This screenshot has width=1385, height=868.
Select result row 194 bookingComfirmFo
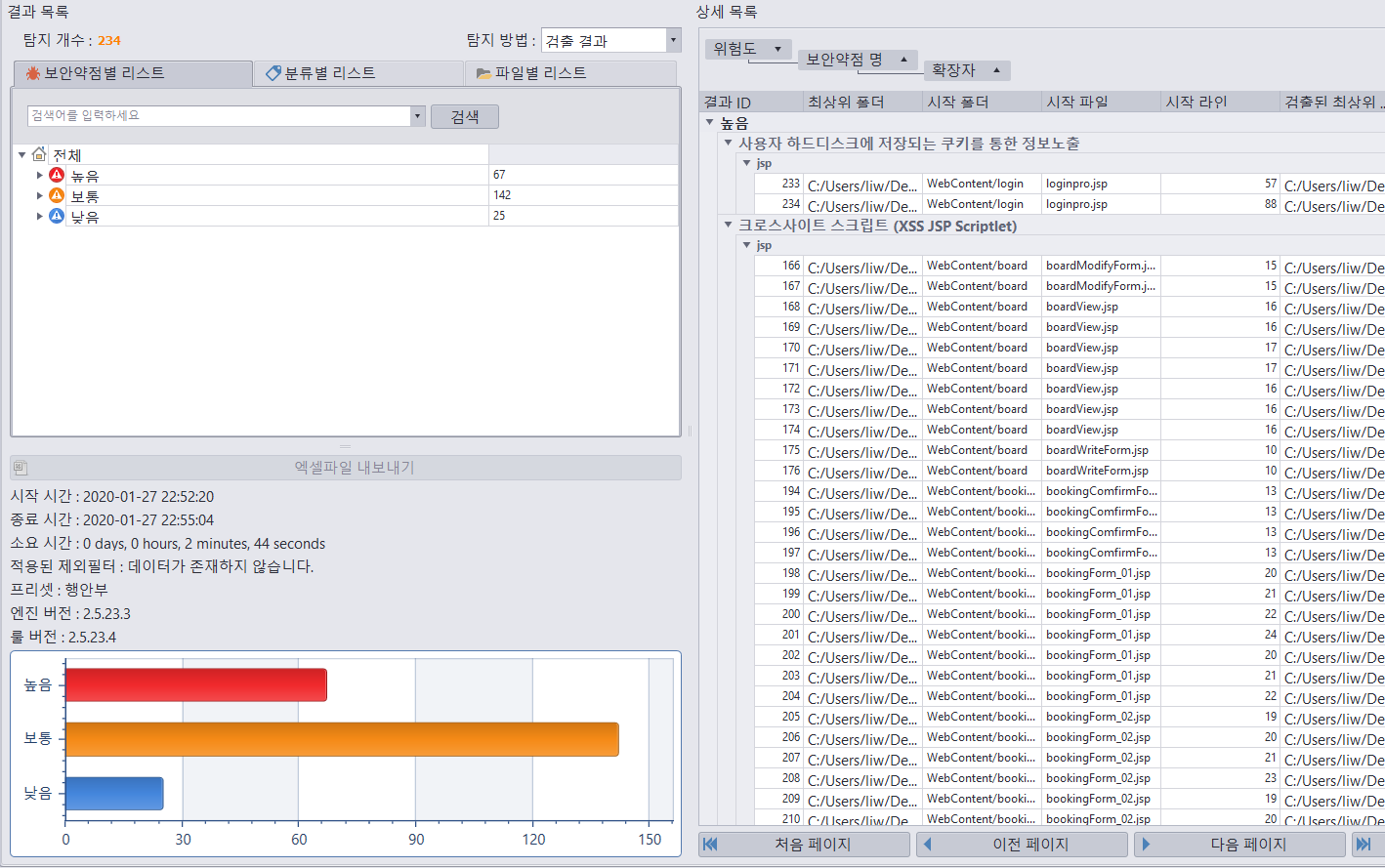(1070, 491)
